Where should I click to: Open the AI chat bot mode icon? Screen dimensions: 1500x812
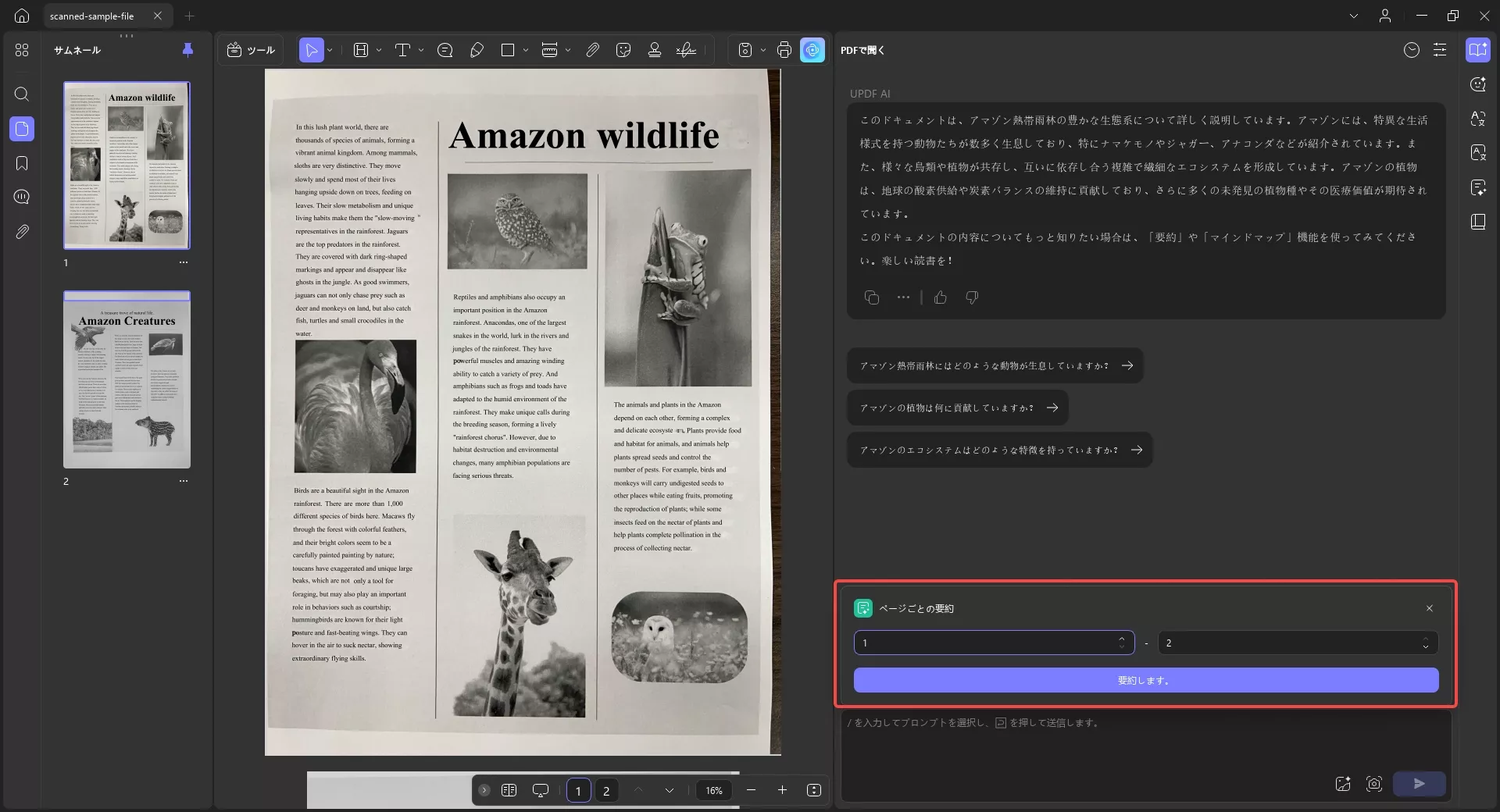point(1478,84)
